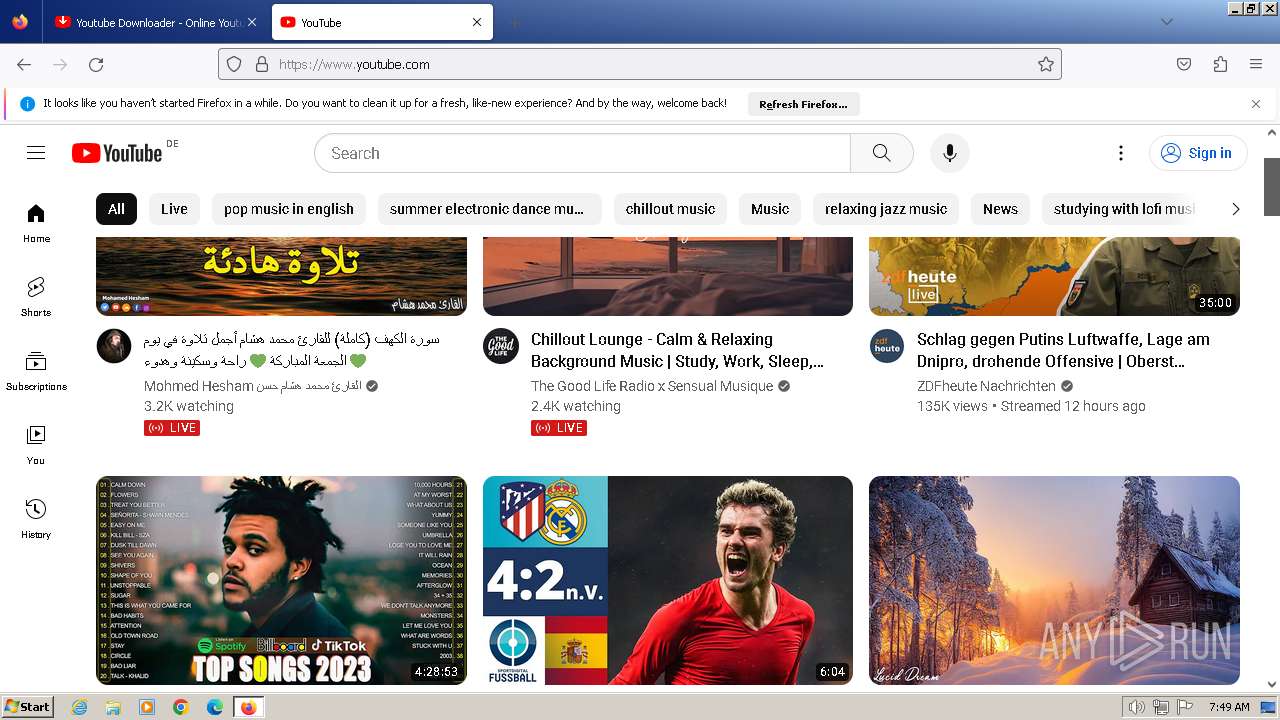The height and width of the screenshot is (720, 1280).
Task: Open ZDFheute Nachrichten channel link
Action: click(x=986, y=386)
